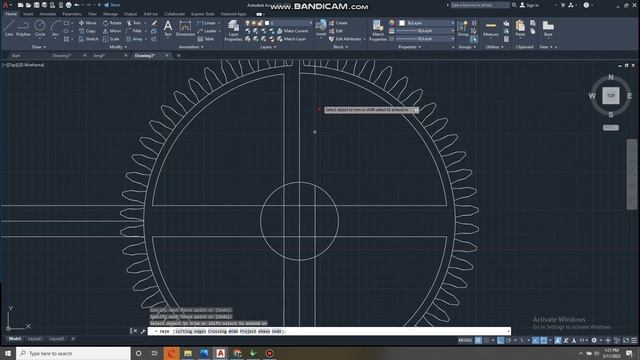Click the Group tool
Image resolution: width=640 pixels, height=360 pixels.
point(462,29)
